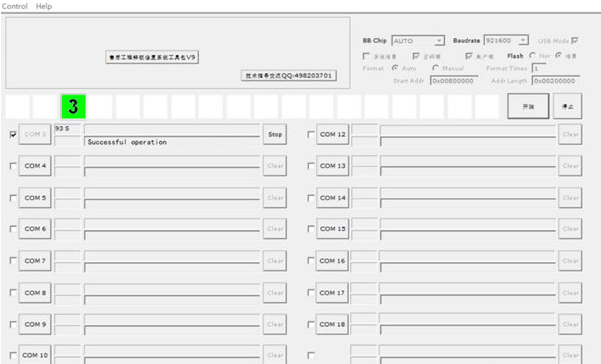Click the 停止 stop button
Image resolution: width=601 pixels, height=364 pixels.
point(567,106)
